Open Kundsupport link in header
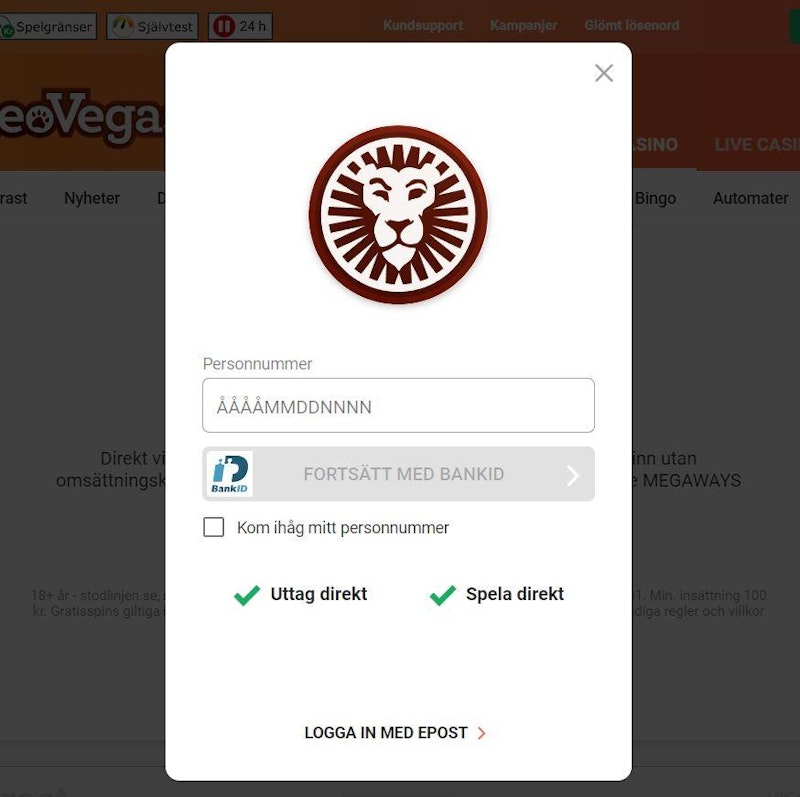 [x=423, y=25]
